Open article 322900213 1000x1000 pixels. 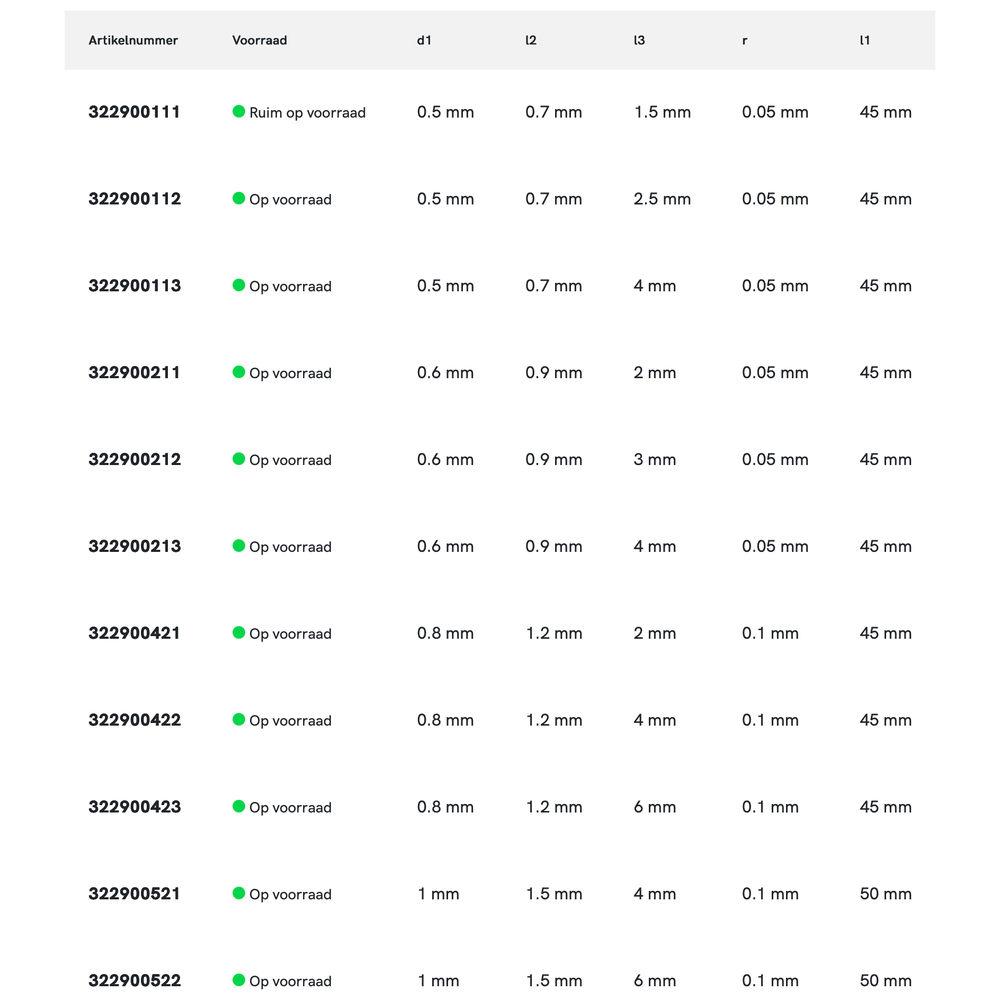(134, 547)
